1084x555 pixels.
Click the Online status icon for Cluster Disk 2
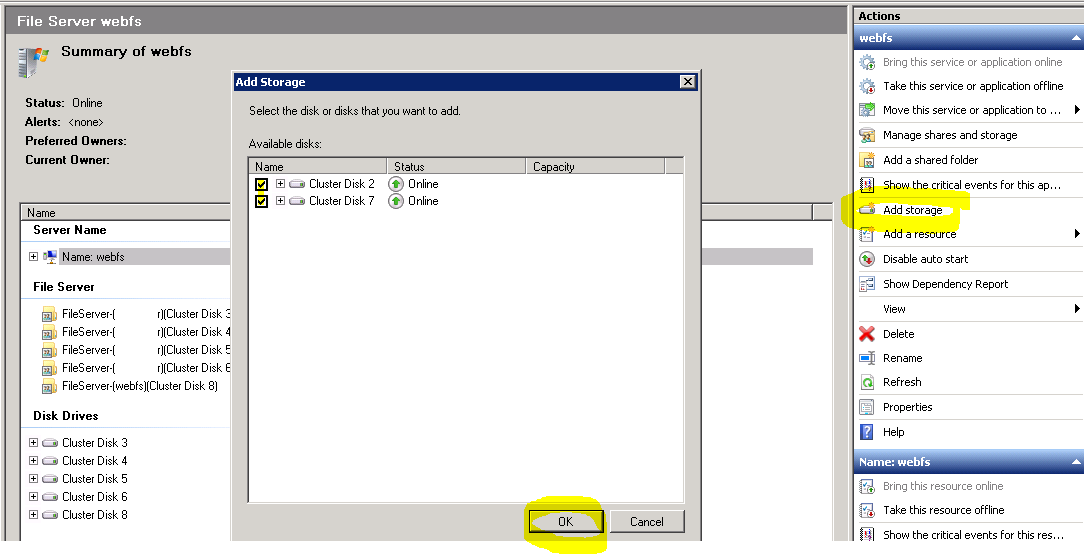[x=396, y=184]
